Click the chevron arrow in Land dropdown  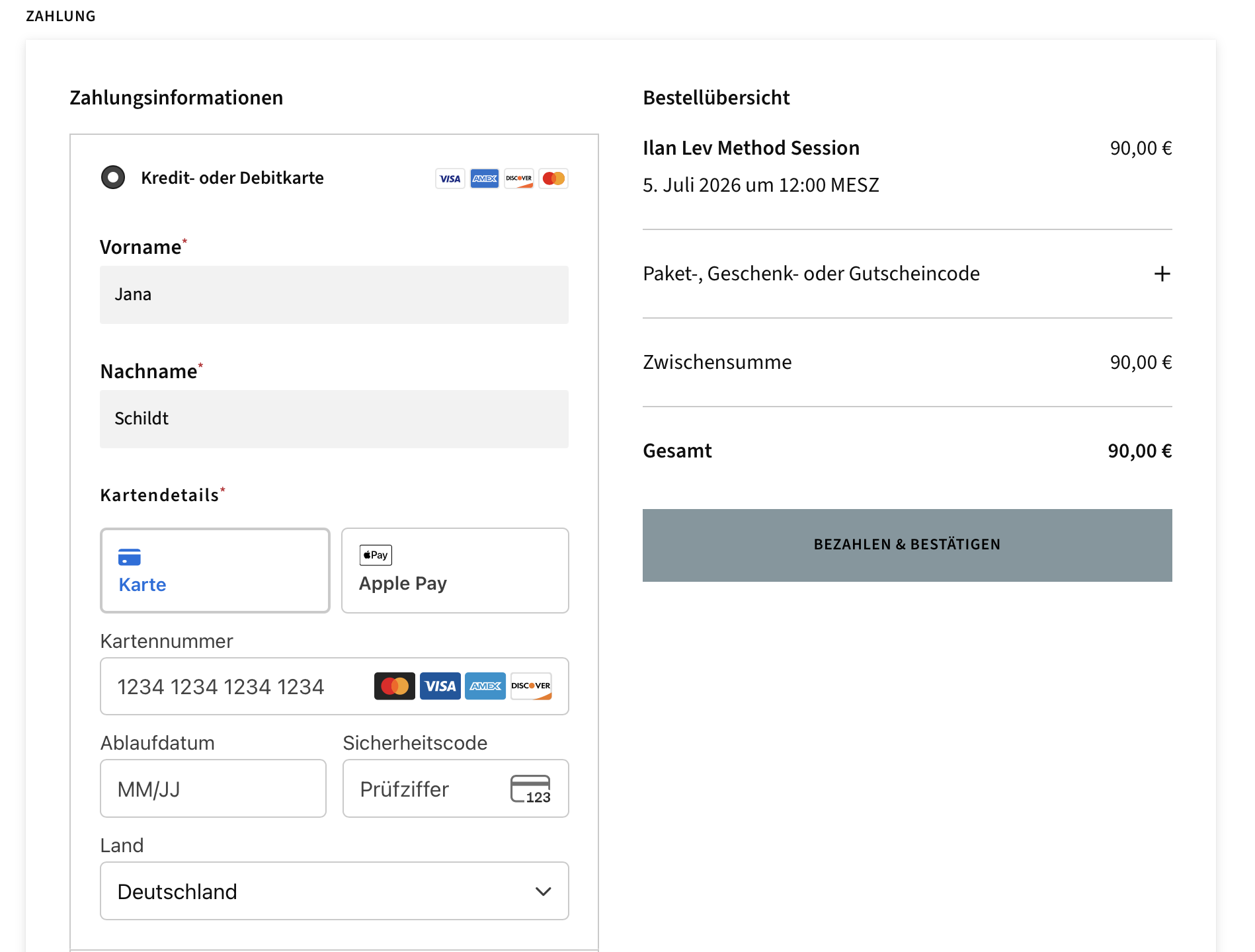click(544, 891)
